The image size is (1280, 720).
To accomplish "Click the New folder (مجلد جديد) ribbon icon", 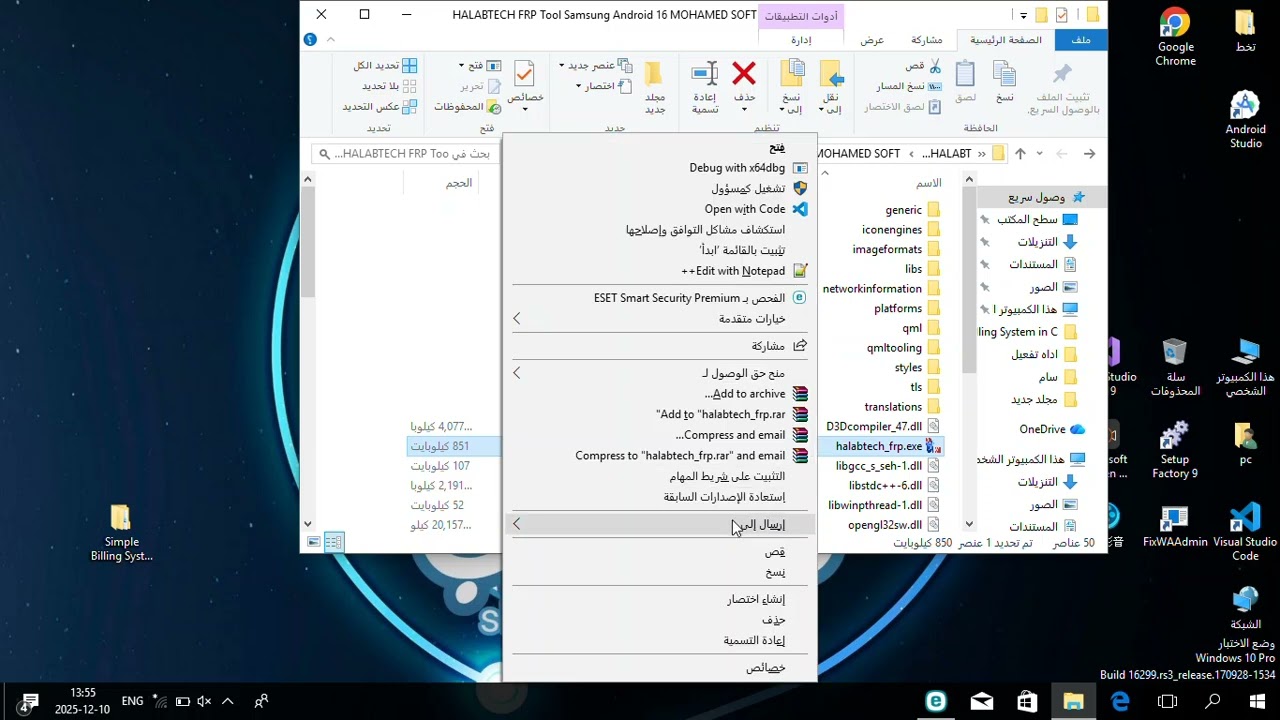I will [x=654, y=74].
